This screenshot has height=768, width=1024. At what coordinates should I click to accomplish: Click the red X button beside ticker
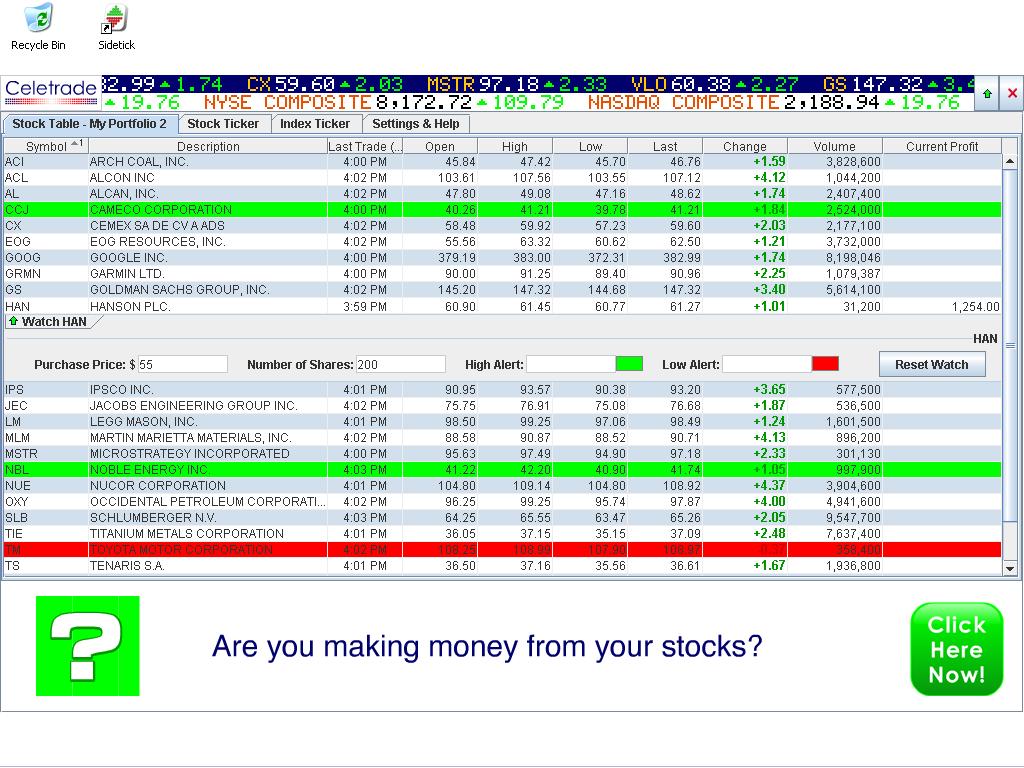tap(1011, 93)
